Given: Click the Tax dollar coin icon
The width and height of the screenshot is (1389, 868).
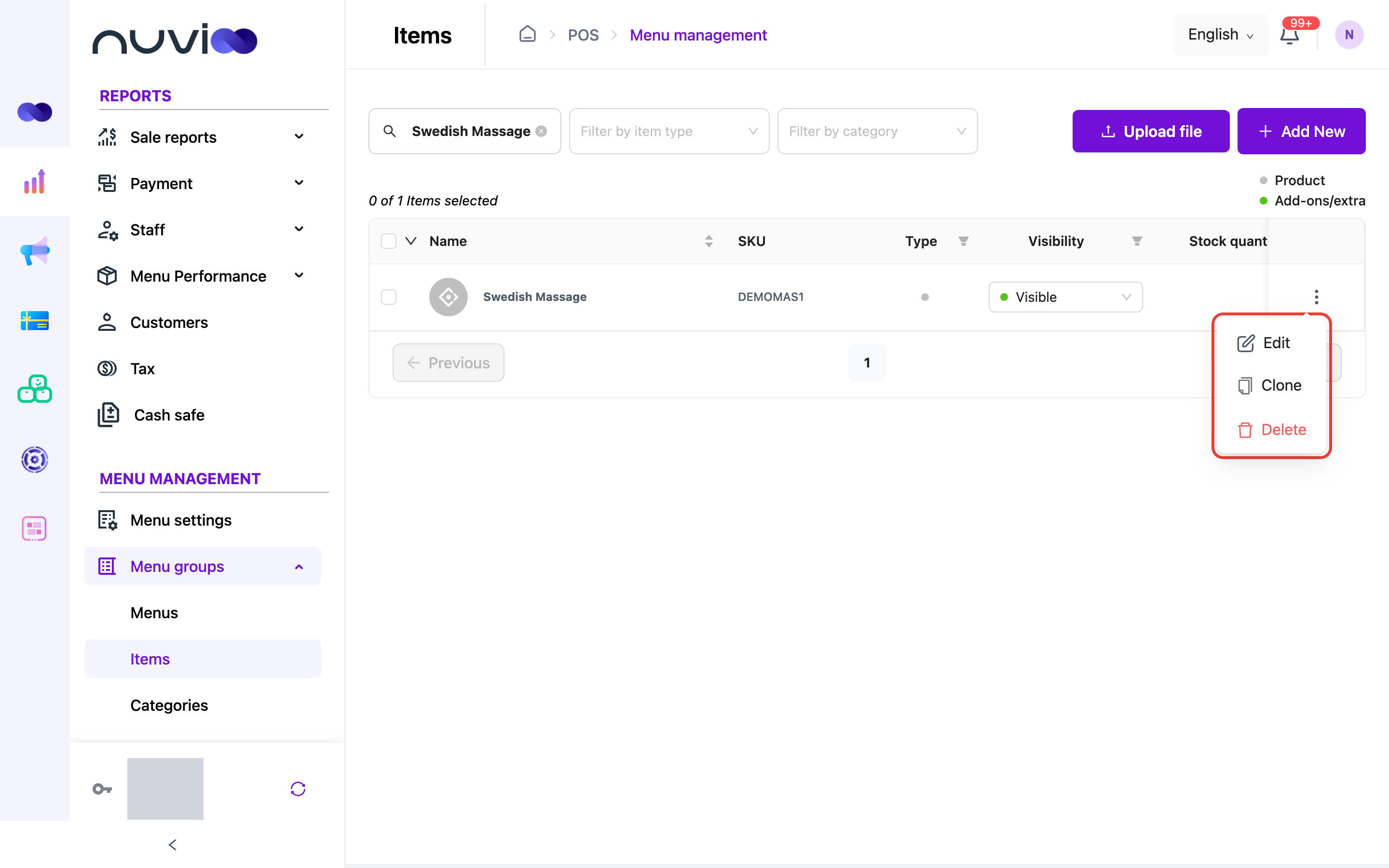Looking at the screenshot, I should 107,368.
